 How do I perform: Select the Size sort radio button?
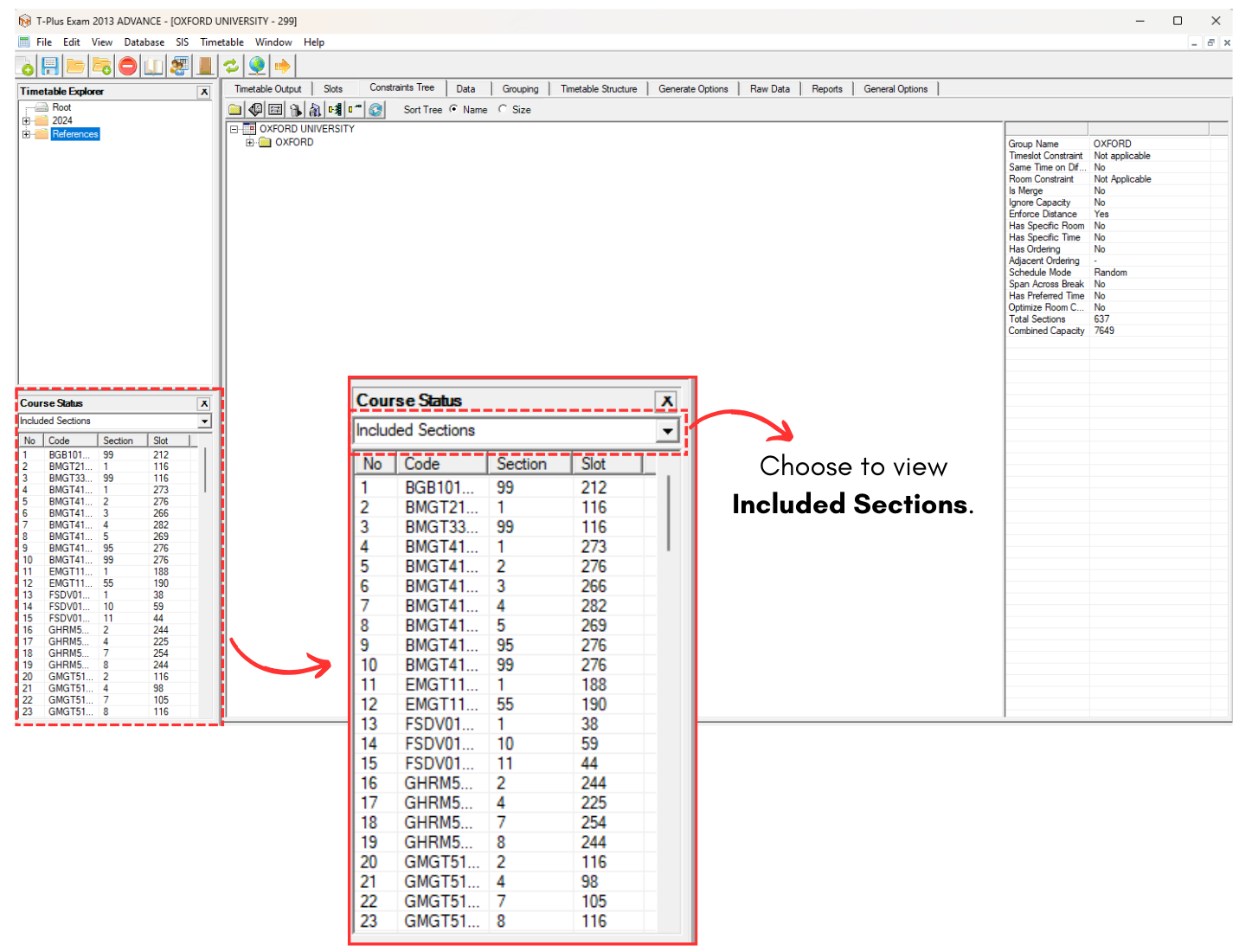pyautogui.click(x=503, y=109)
